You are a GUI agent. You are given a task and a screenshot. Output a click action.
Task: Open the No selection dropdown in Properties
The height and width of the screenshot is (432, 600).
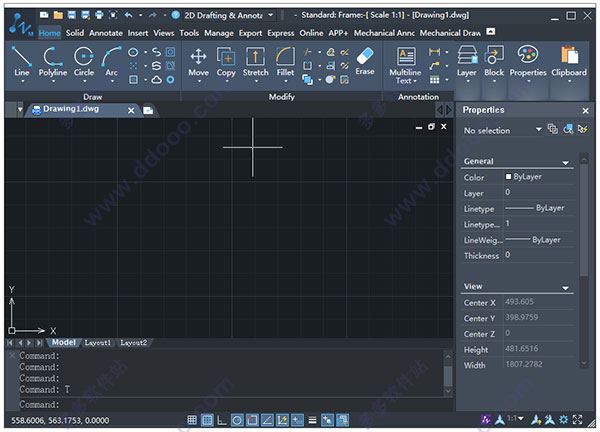click(x=538, y=129)
